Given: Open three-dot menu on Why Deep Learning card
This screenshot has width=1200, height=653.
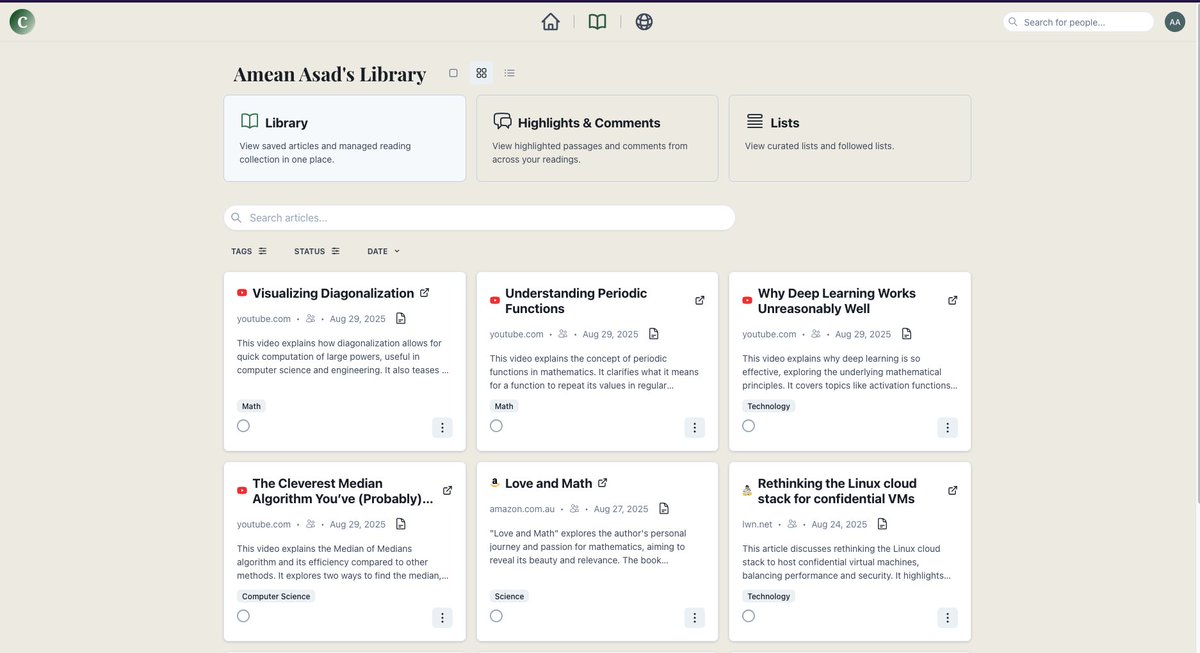Looking at the screenshot, I should click(x=947, y=428).
